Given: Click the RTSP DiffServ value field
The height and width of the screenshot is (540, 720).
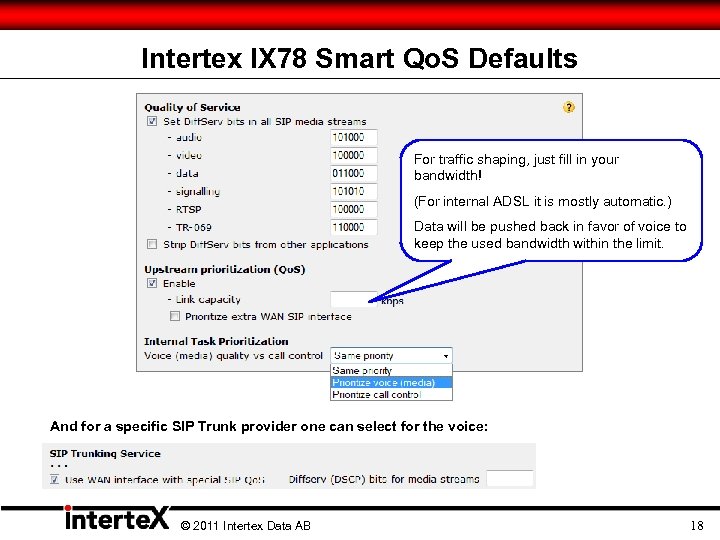Looking at the screenshot, I should point(354,209).
